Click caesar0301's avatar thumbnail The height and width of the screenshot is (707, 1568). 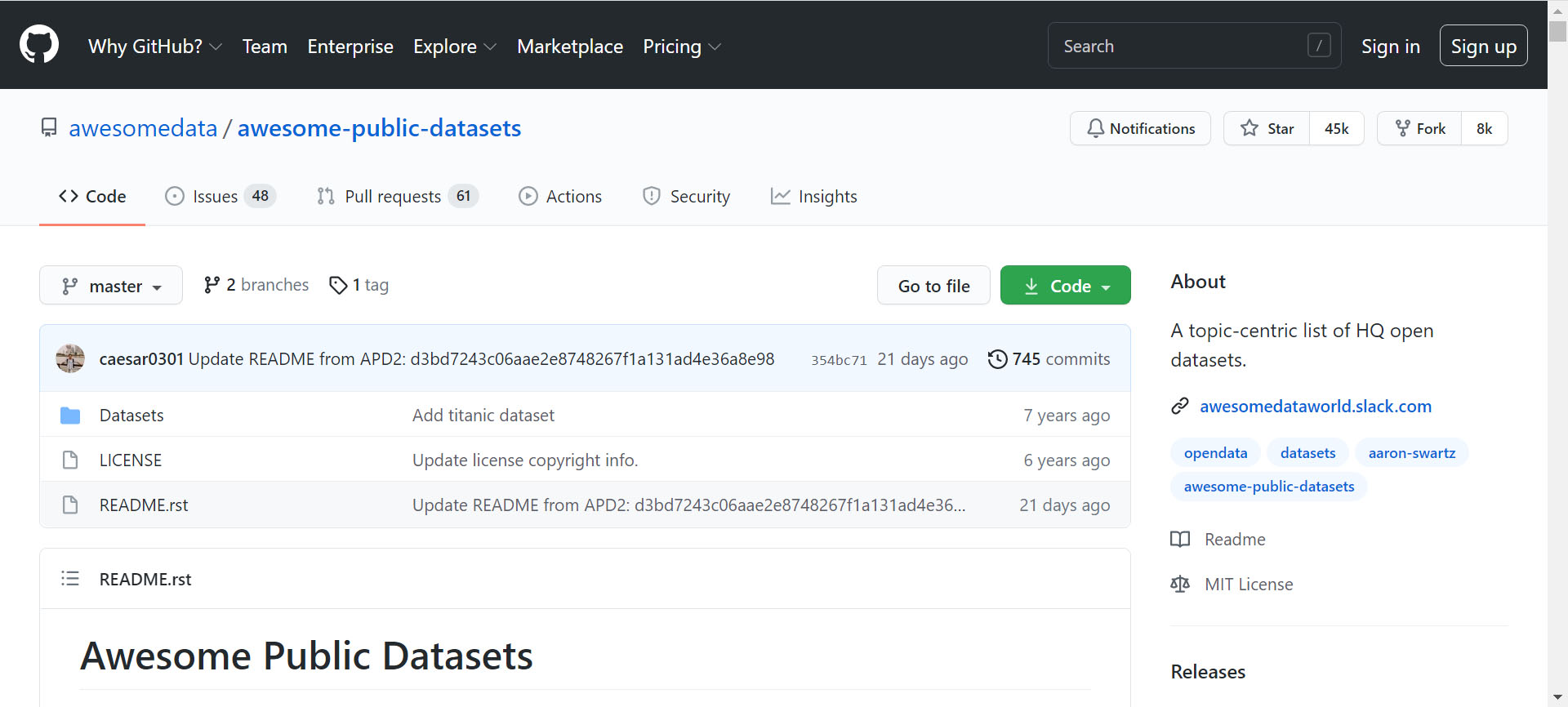coord(70,359)
